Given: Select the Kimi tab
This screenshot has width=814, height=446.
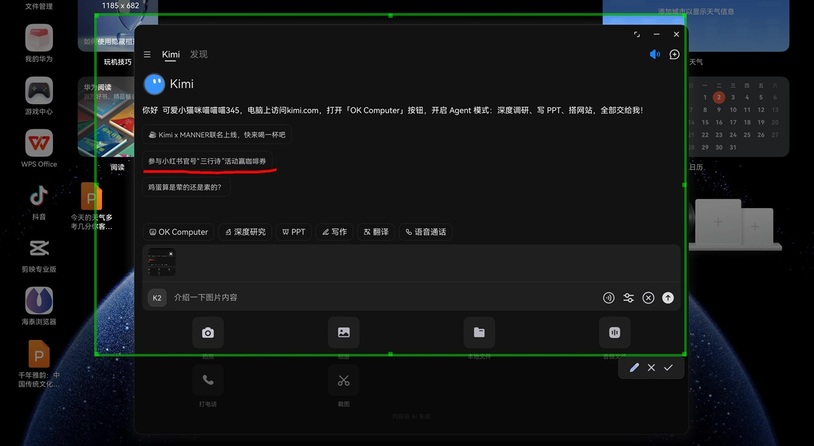Looking at the screenshot, I should [x=171, y=54].
